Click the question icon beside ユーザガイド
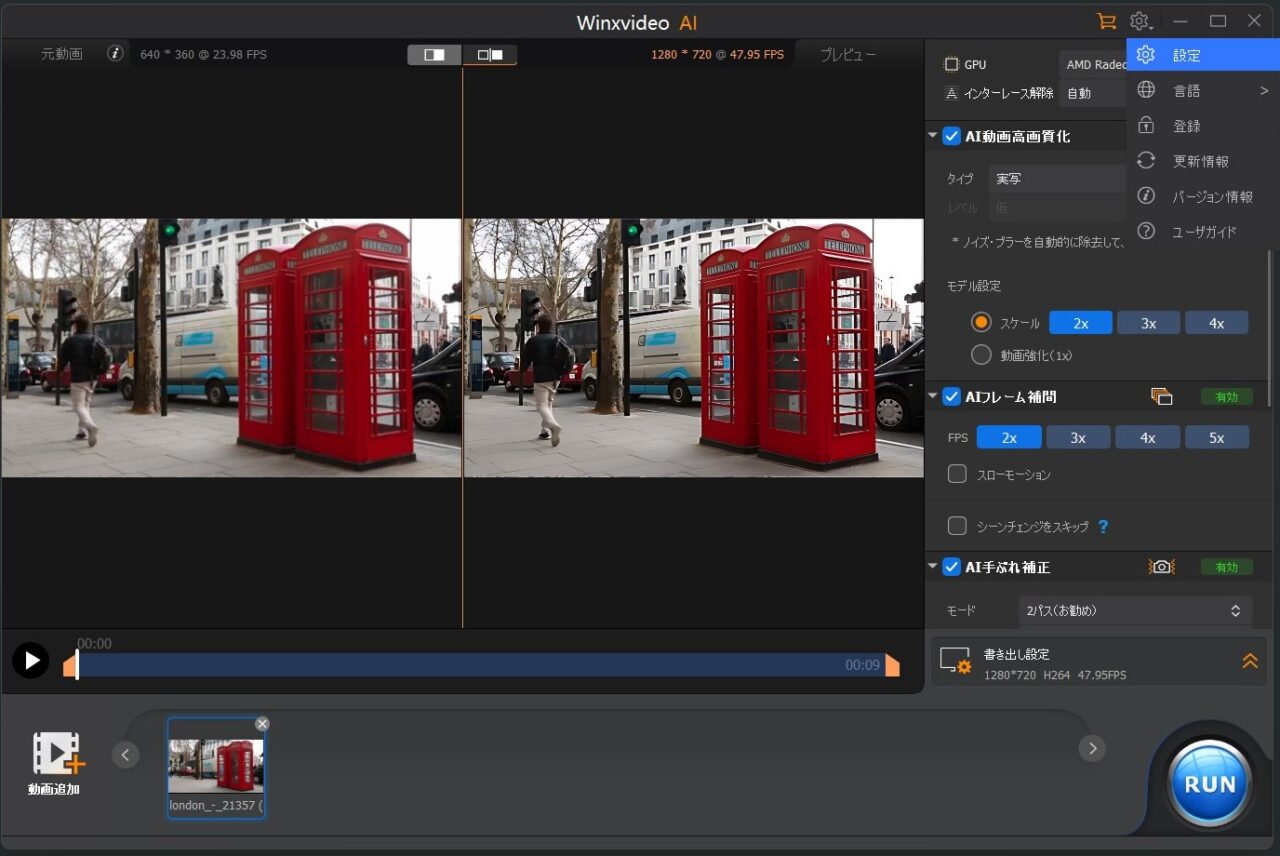Screen dimensions: 1280x856 1146,231
